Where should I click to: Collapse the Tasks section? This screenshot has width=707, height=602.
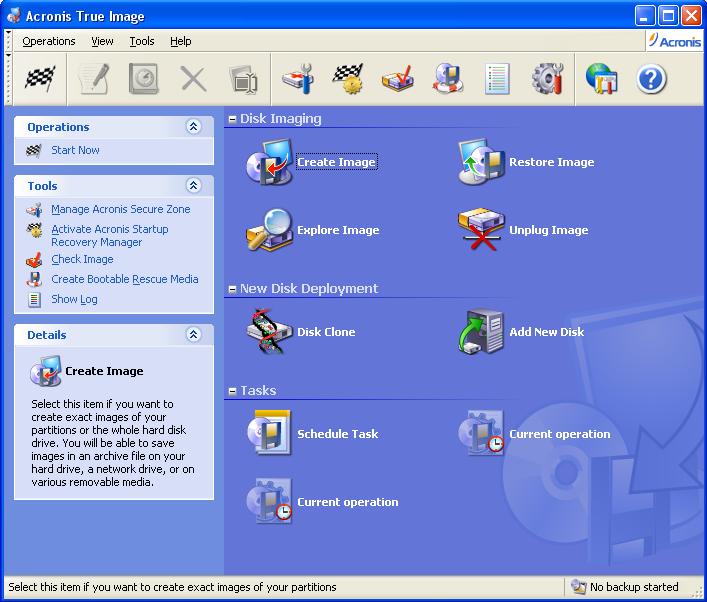pyautogui.click(x=233, y=391)
